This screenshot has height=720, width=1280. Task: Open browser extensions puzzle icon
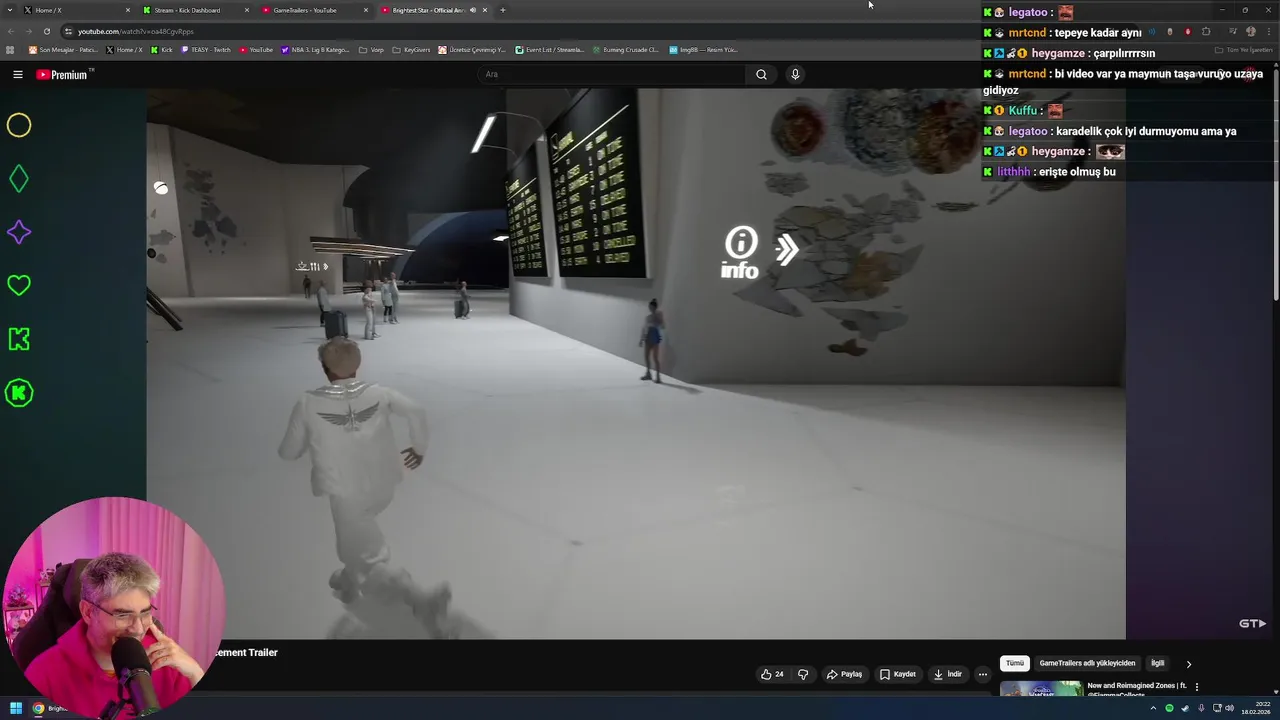1206,31
